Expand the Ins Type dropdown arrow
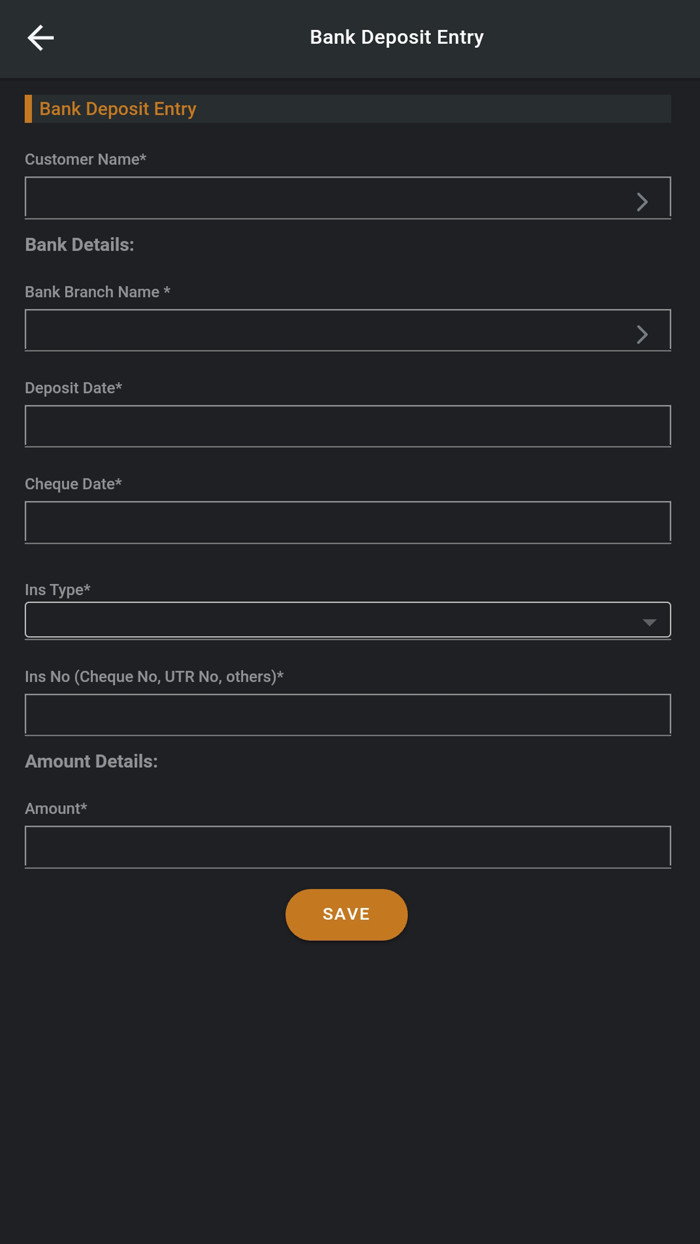This screenshot has height=1244, width=700. [649, 622]
